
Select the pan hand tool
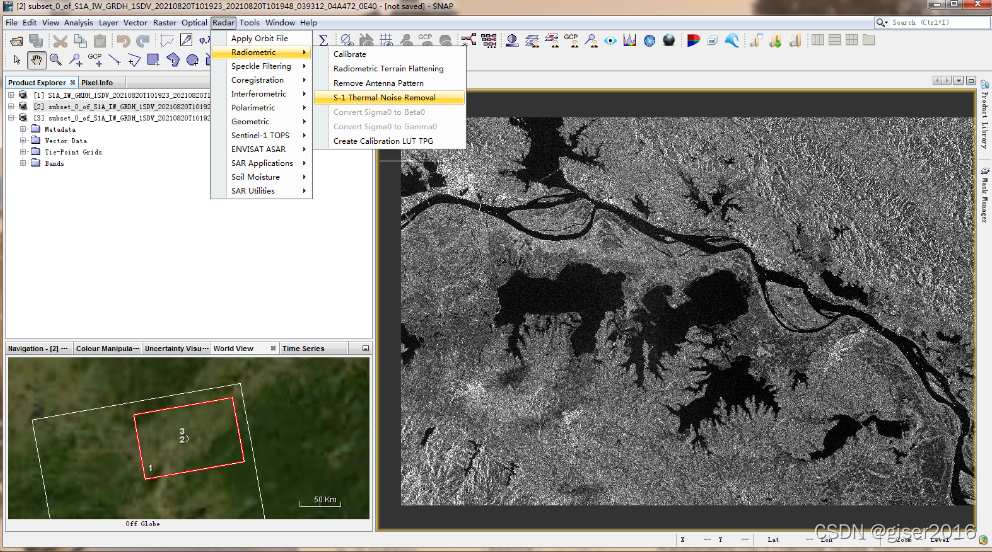pos(37,60)
